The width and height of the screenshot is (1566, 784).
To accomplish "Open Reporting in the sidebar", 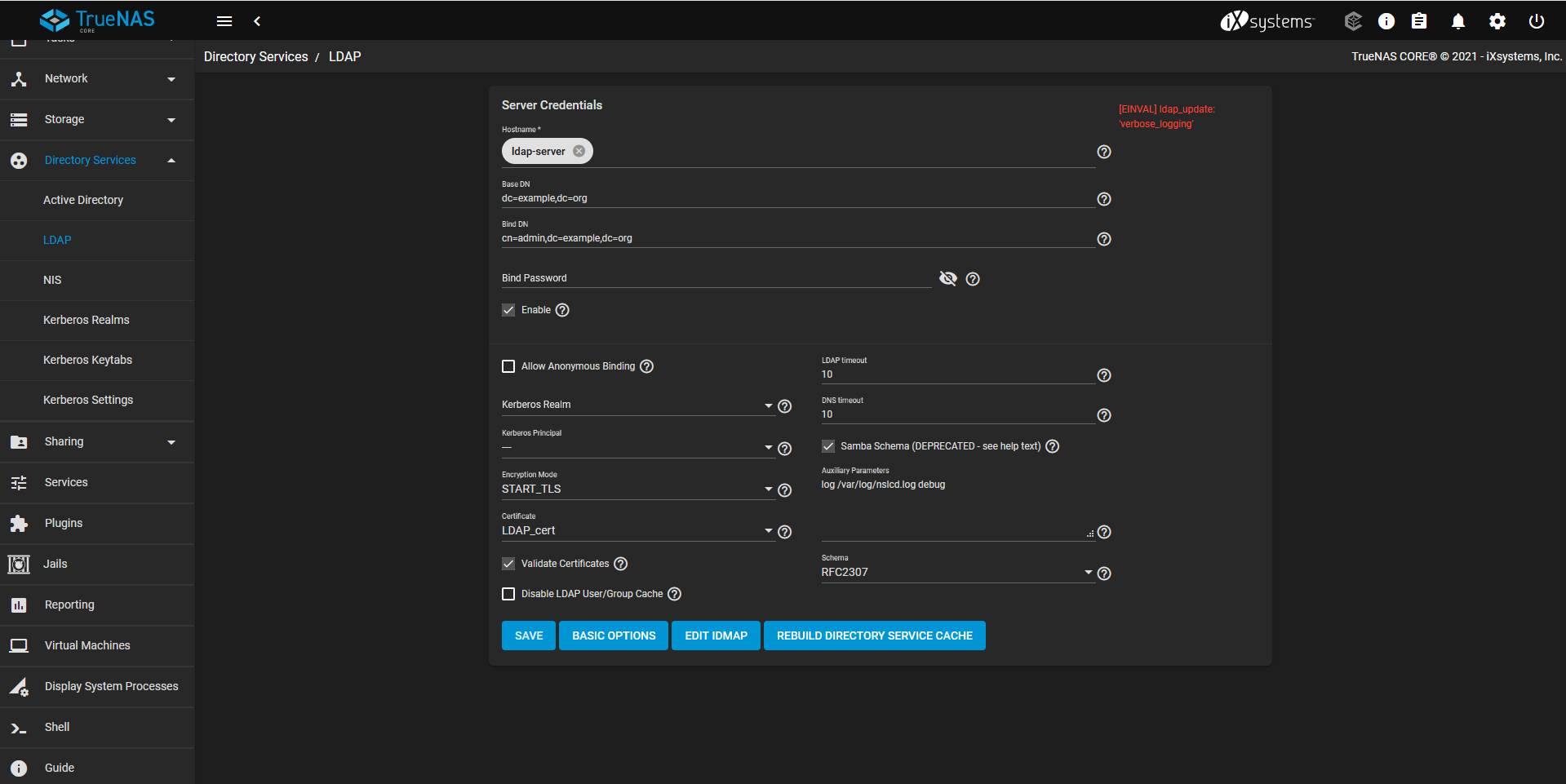I will (x=97, y=605).
